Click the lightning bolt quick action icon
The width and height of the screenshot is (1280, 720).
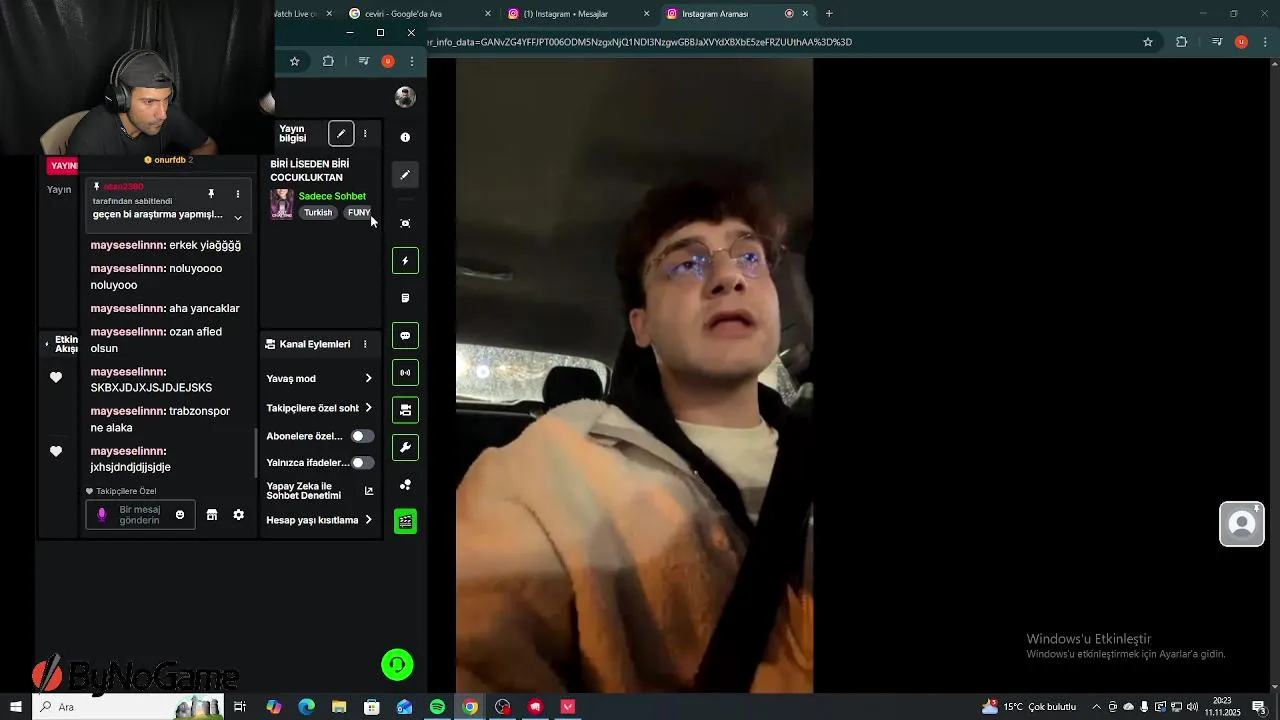coord(405,261)
